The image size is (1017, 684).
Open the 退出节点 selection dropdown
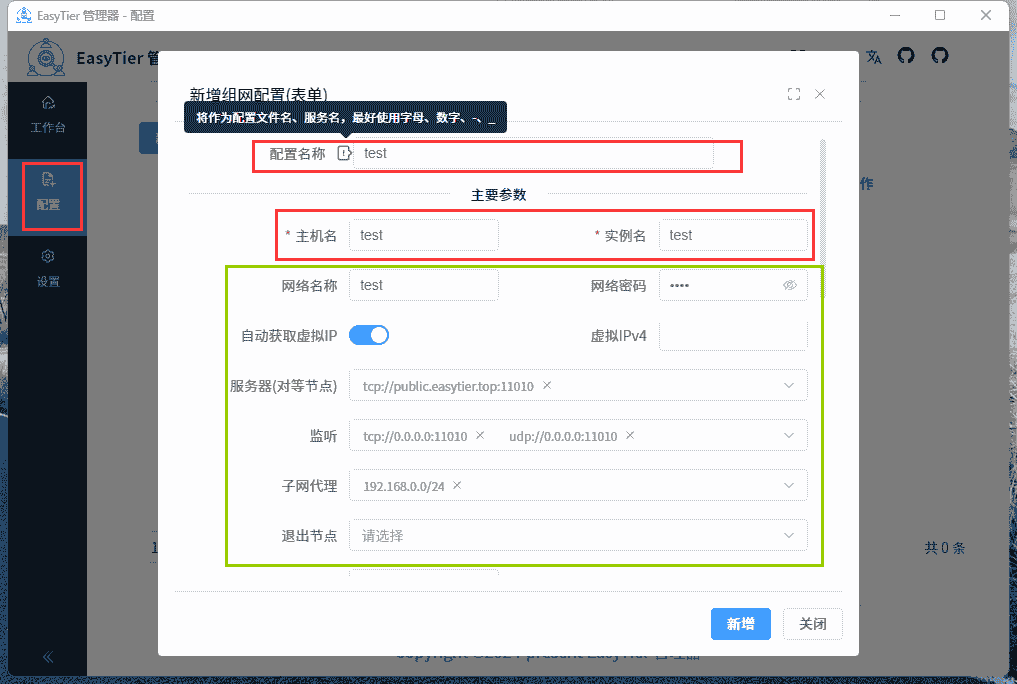[790, 535]
